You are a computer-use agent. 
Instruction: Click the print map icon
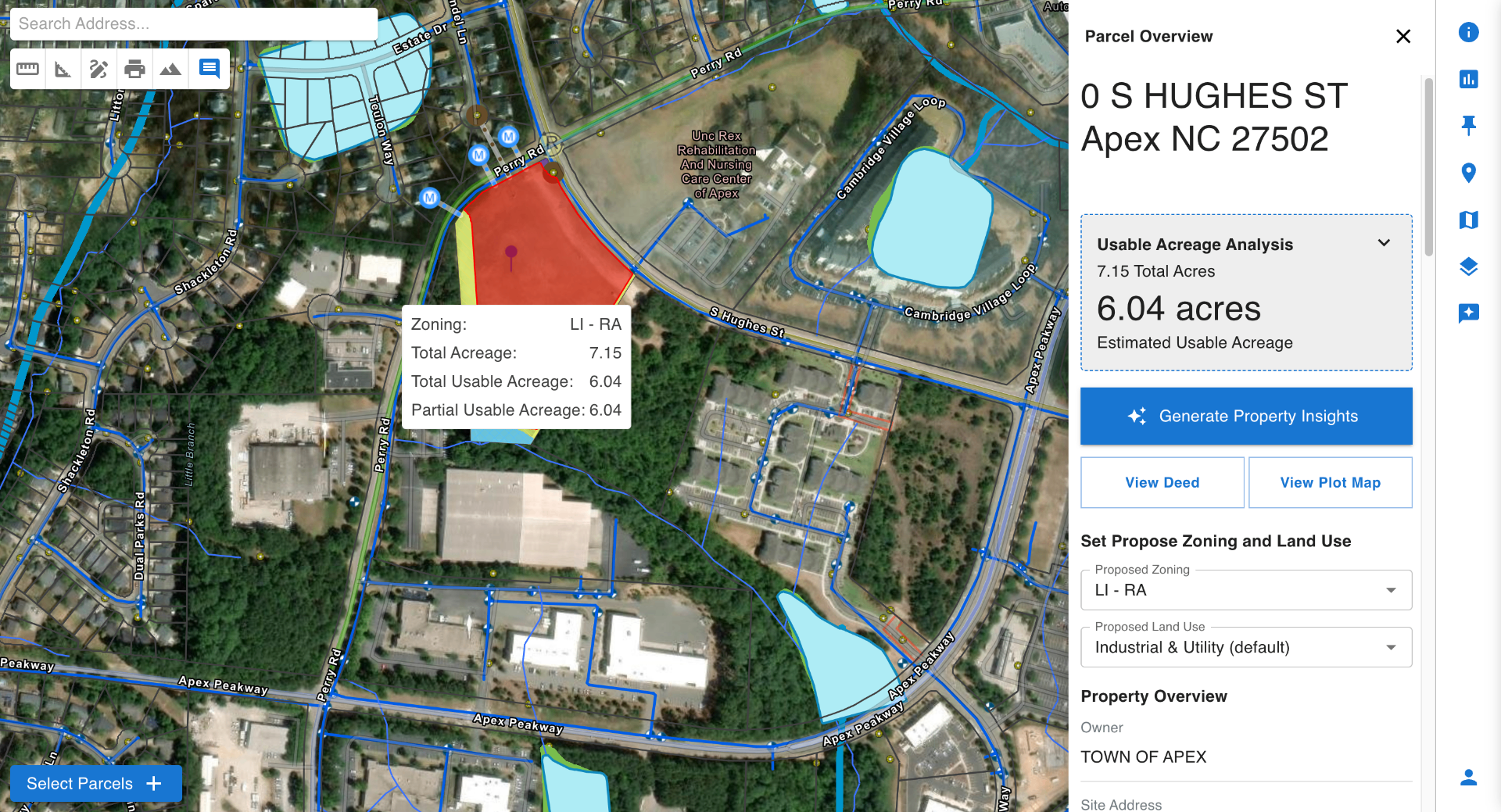pyautogui.click(x=135, y=69)
